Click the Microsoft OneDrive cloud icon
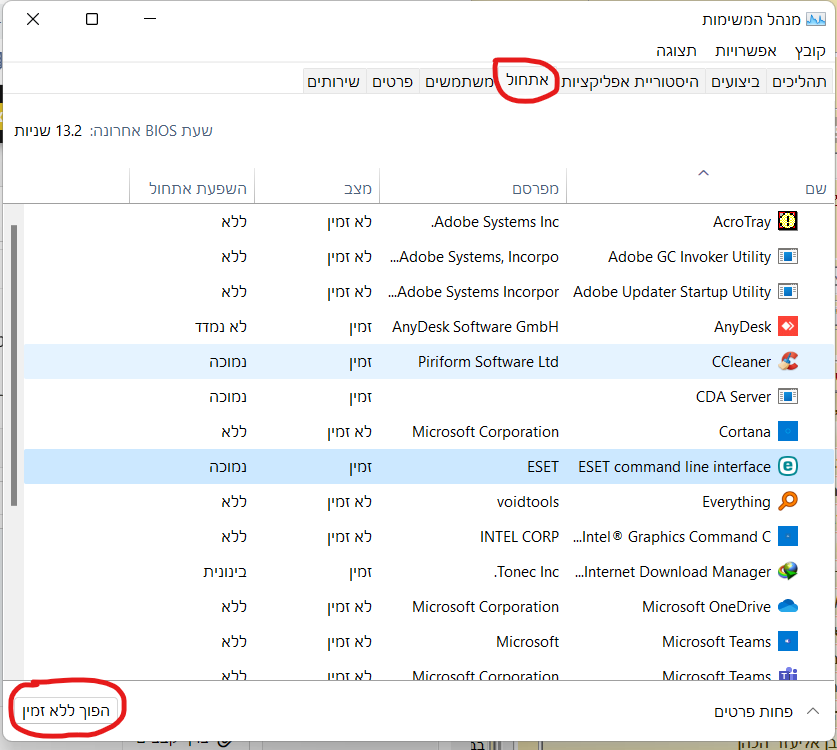837x750 pixels. 787,606
